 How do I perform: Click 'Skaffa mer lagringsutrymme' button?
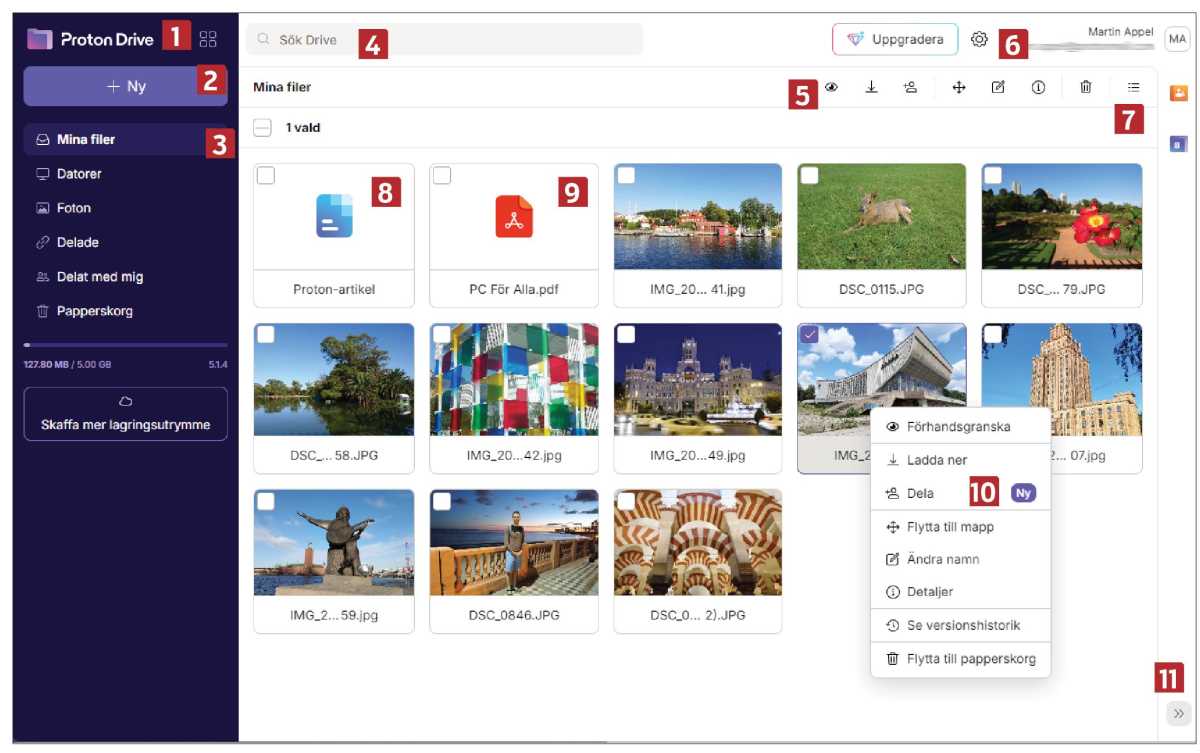[125, 414]
